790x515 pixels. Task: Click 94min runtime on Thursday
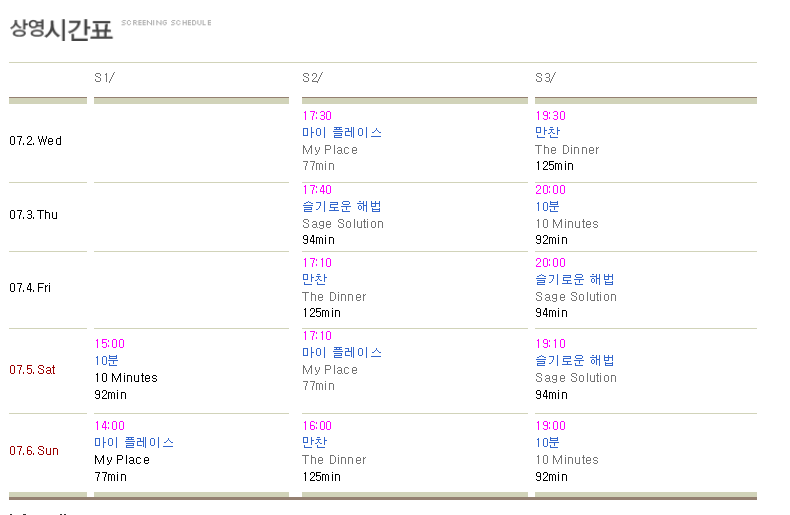pos(318,240)
